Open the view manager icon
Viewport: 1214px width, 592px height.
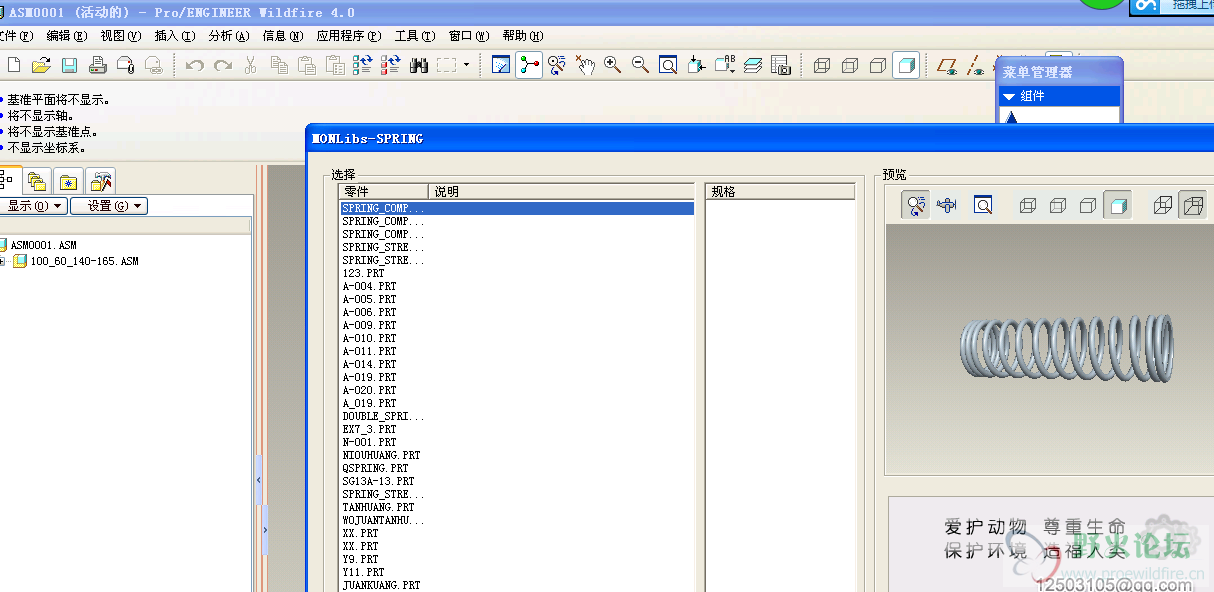(781, 65)
